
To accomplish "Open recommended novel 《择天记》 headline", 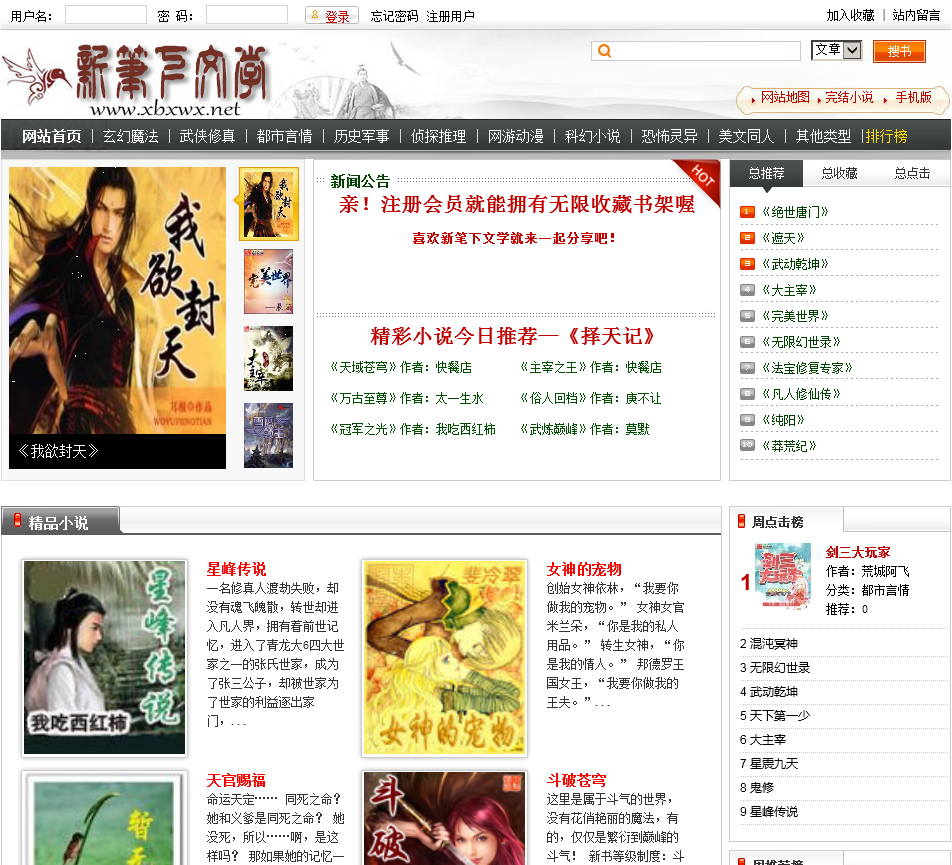I will coord(611,336).
